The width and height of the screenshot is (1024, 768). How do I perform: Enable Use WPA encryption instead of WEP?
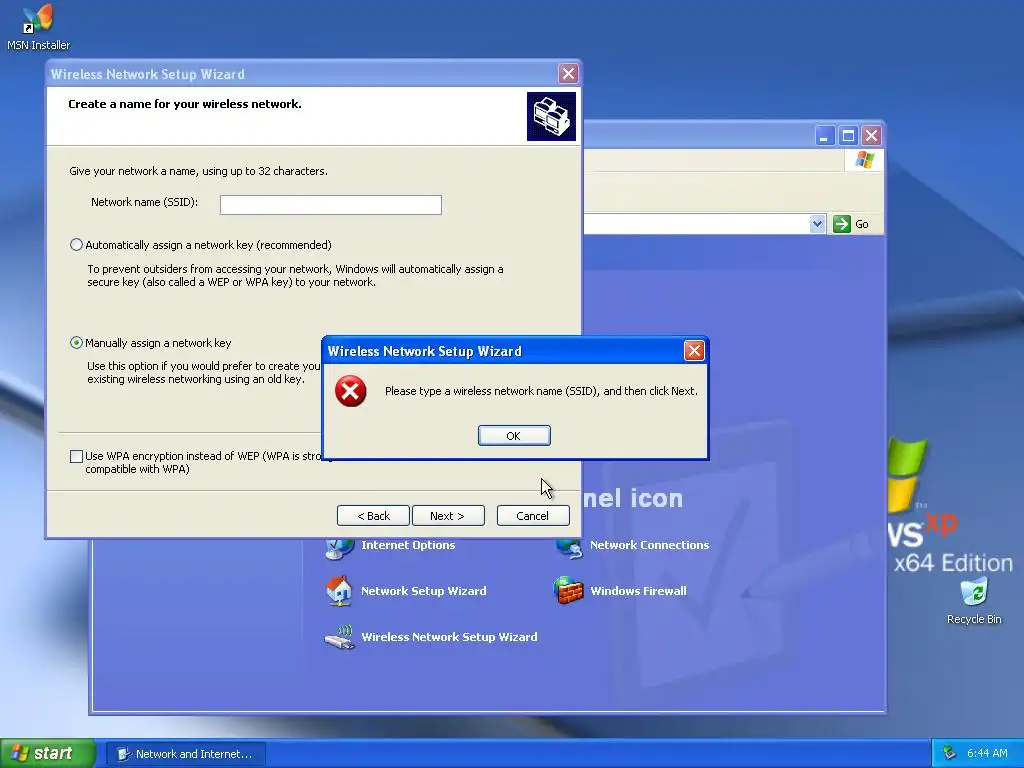click(76, 456)
